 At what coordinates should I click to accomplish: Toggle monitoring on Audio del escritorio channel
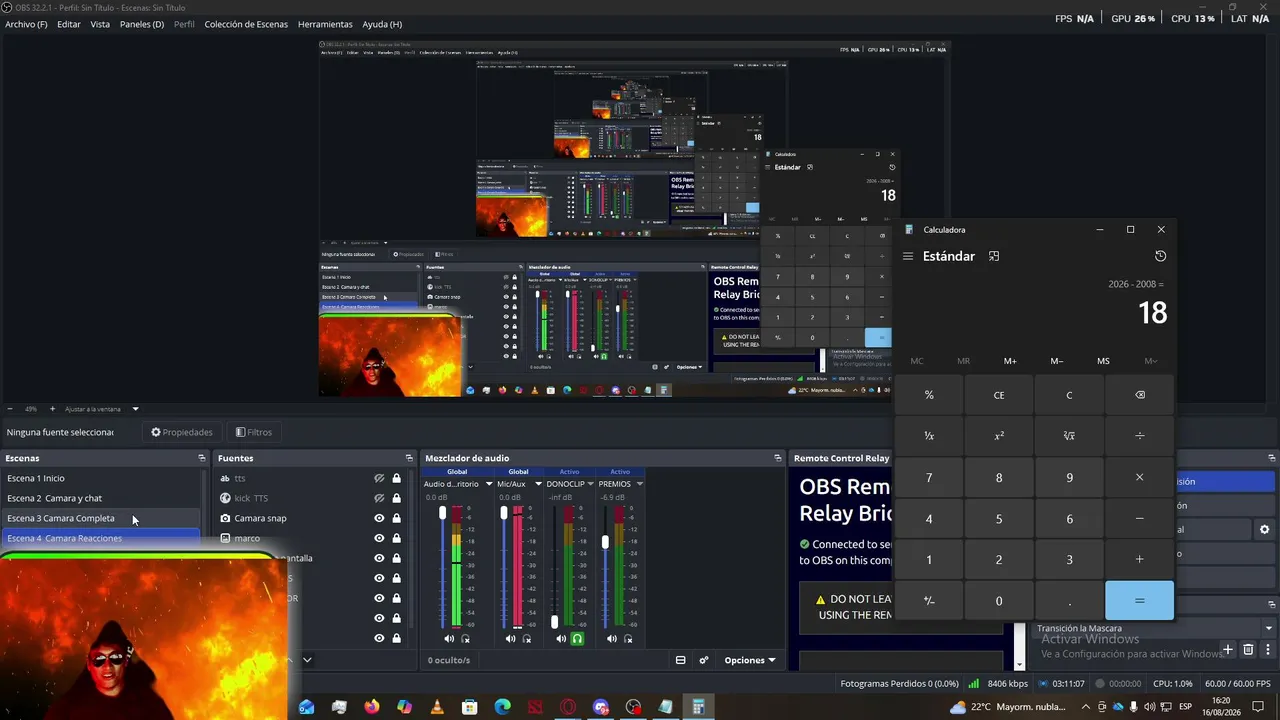click(x=465, y=638)
